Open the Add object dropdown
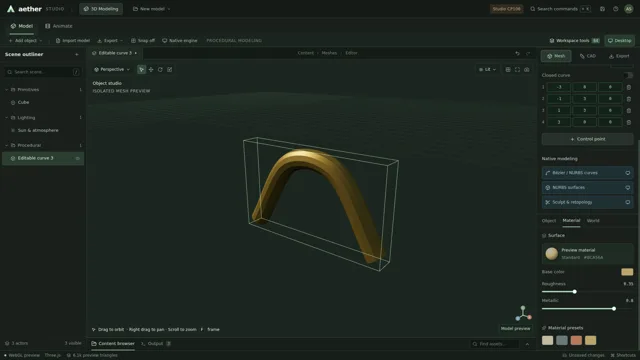Screen dimensions: 640x360 tap(25, 41)
